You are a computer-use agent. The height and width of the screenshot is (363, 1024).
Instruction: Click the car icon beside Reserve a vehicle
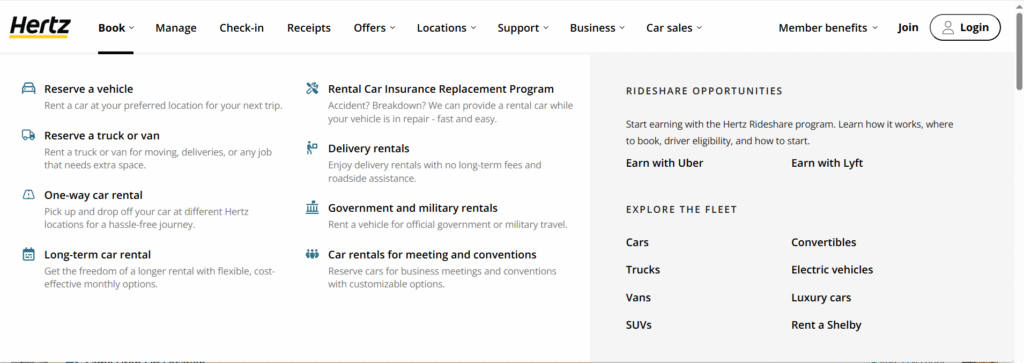[x=29, y=89]
